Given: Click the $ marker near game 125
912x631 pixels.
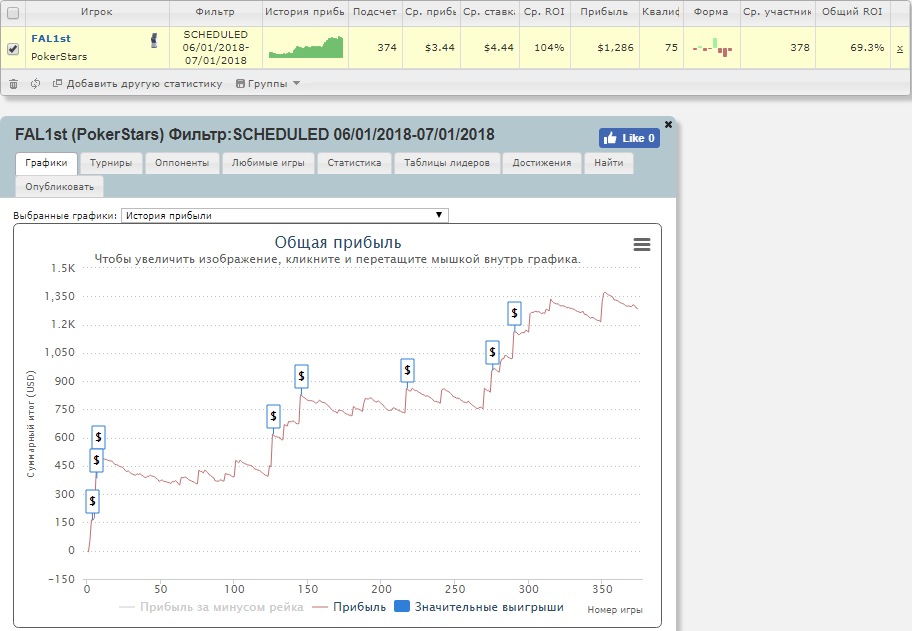Looking at the screenshot, I should pos(273,416).
